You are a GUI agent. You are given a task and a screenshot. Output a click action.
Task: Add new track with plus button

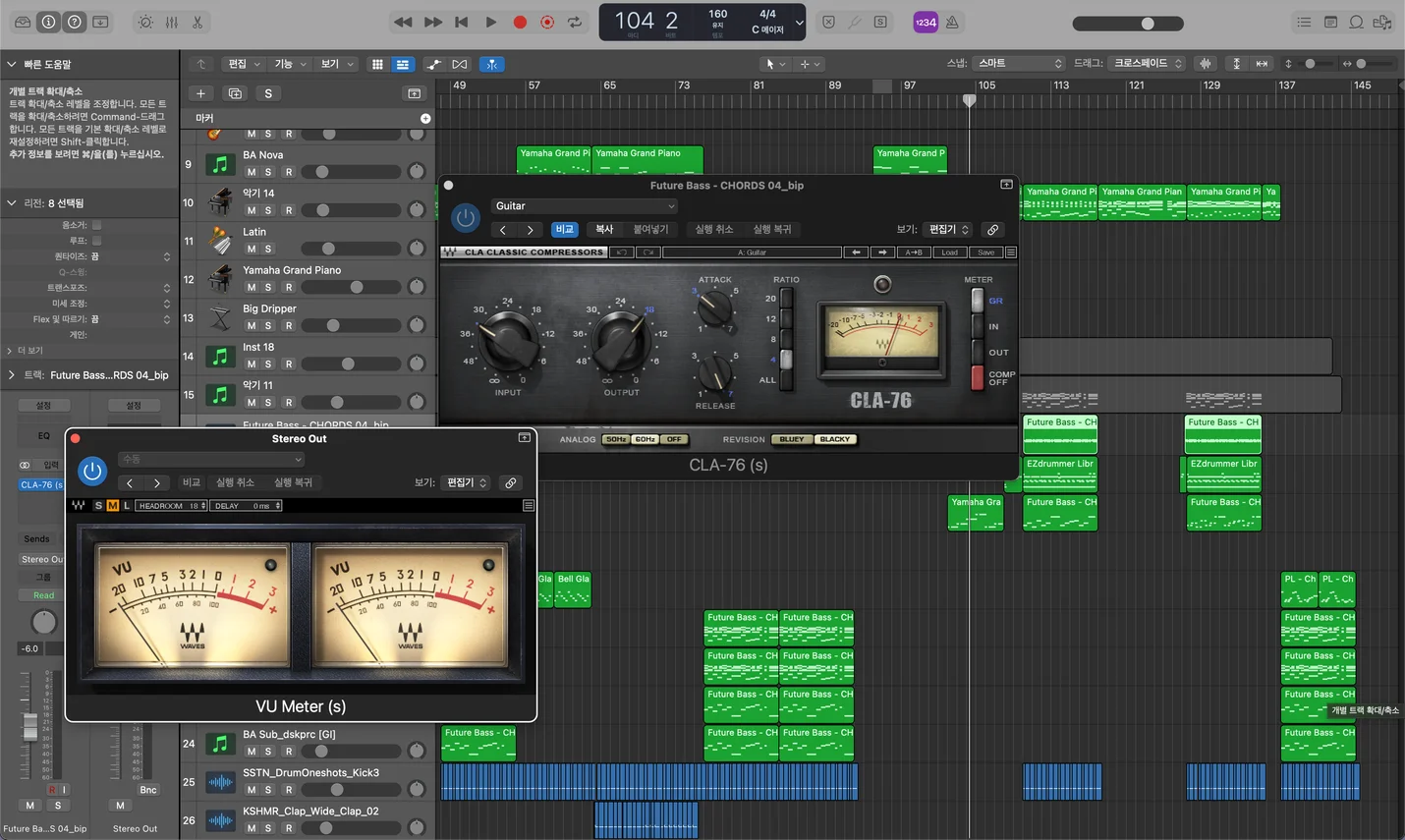tap(200, 93)
